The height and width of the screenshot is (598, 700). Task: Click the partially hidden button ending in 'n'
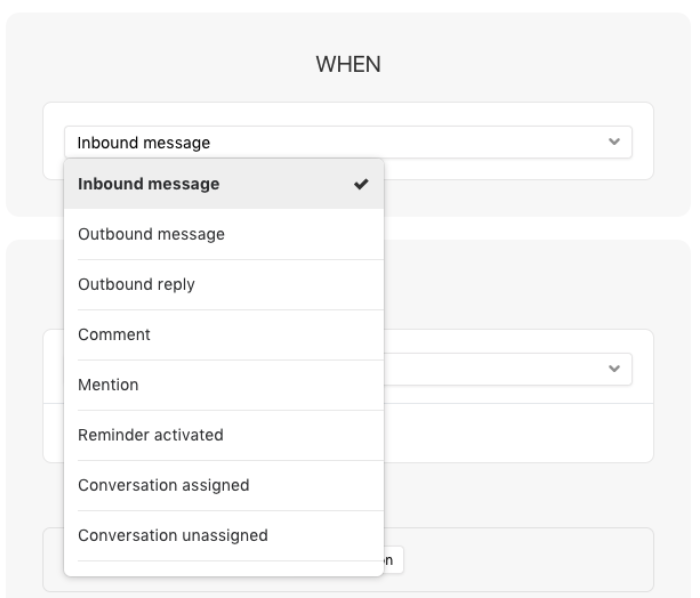(393, 560)
